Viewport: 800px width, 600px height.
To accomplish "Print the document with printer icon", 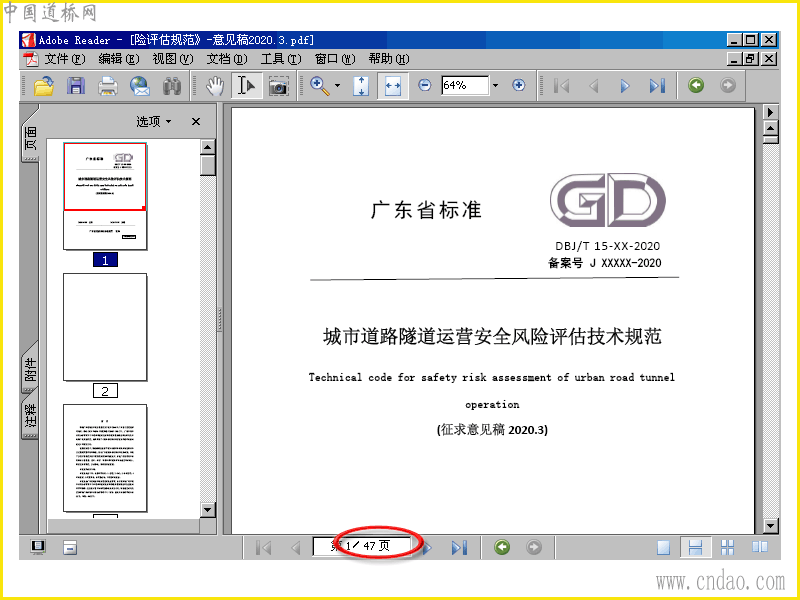I will coord(108,86).
